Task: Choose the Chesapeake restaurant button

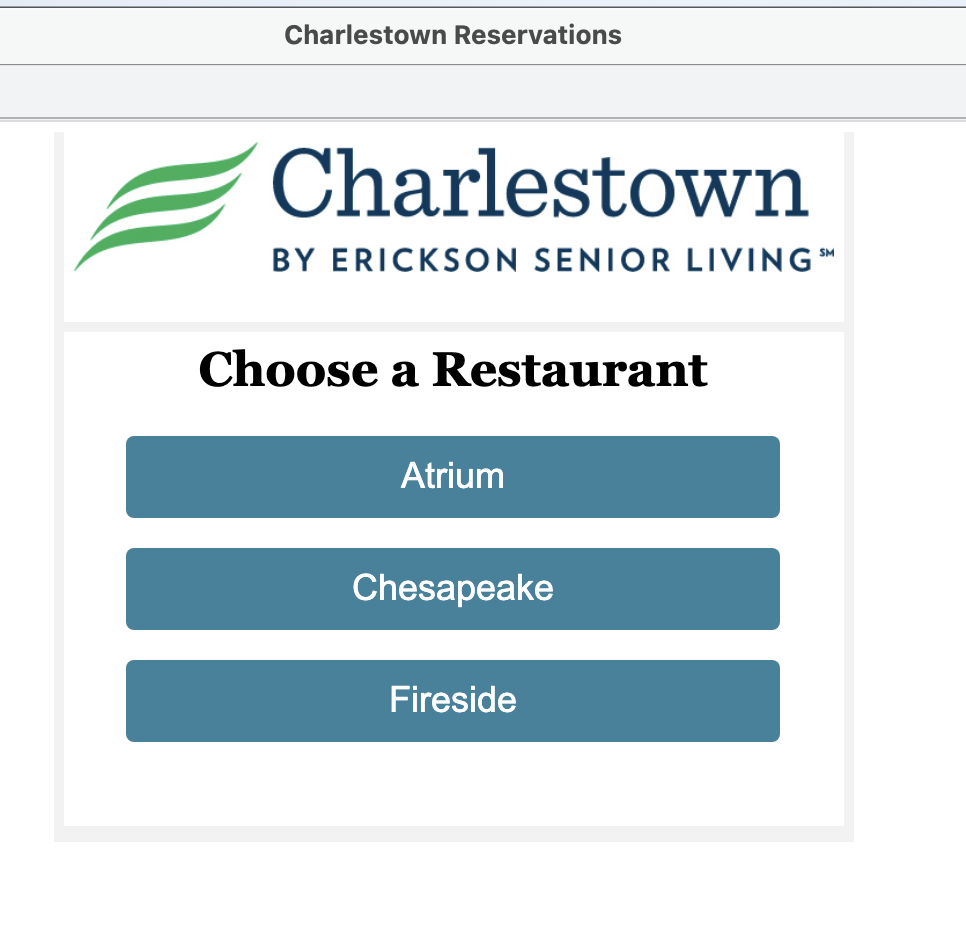Action: pyautogui.click(x=452, y=588)
